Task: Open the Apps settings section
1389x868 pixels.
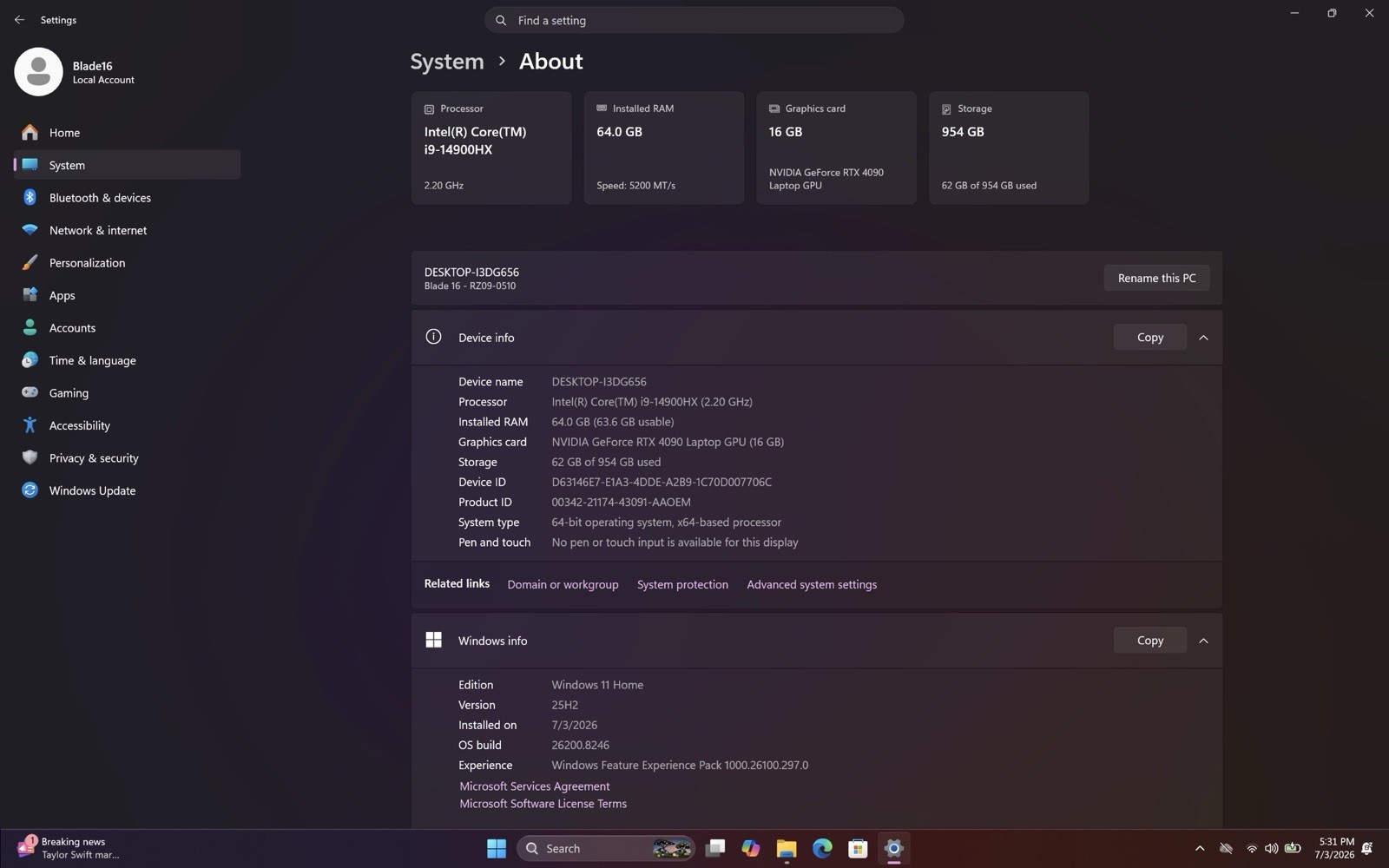Action: 127,295
